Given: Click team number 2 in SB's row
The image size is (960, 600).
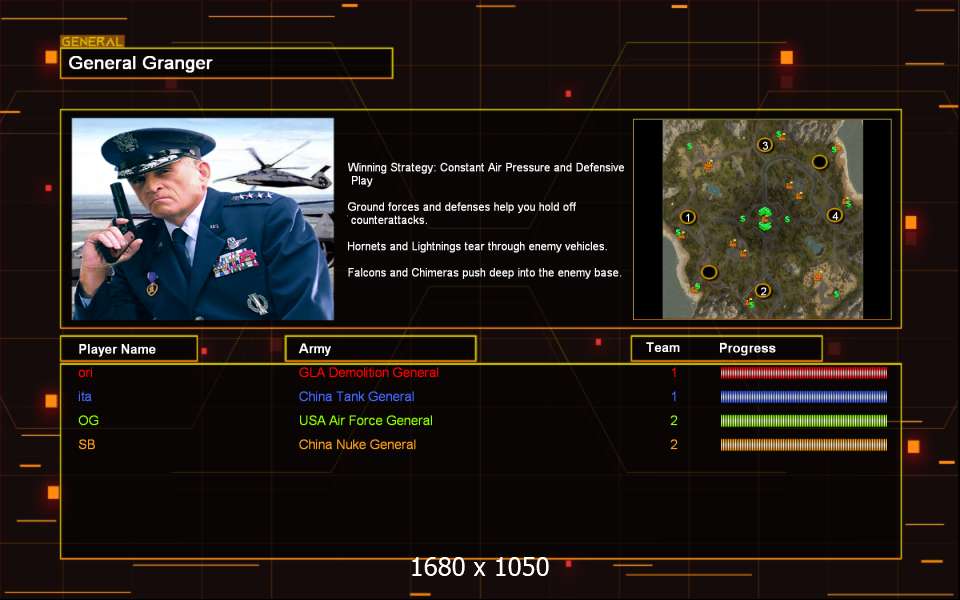Looking at the screenshot, I should point(674,444).
